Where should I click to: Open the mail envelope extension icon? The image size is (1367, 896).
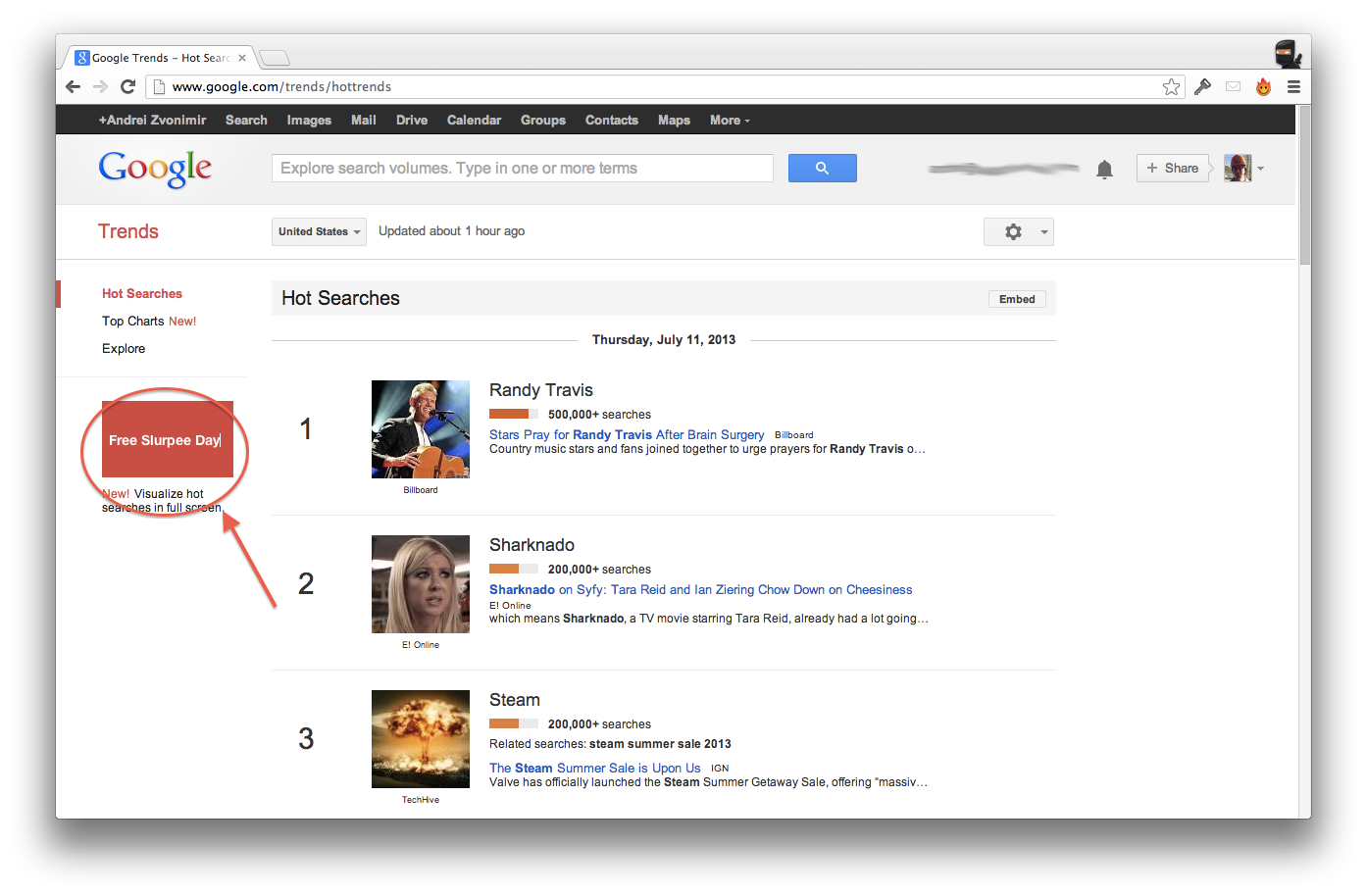[x=1233, y=86]
